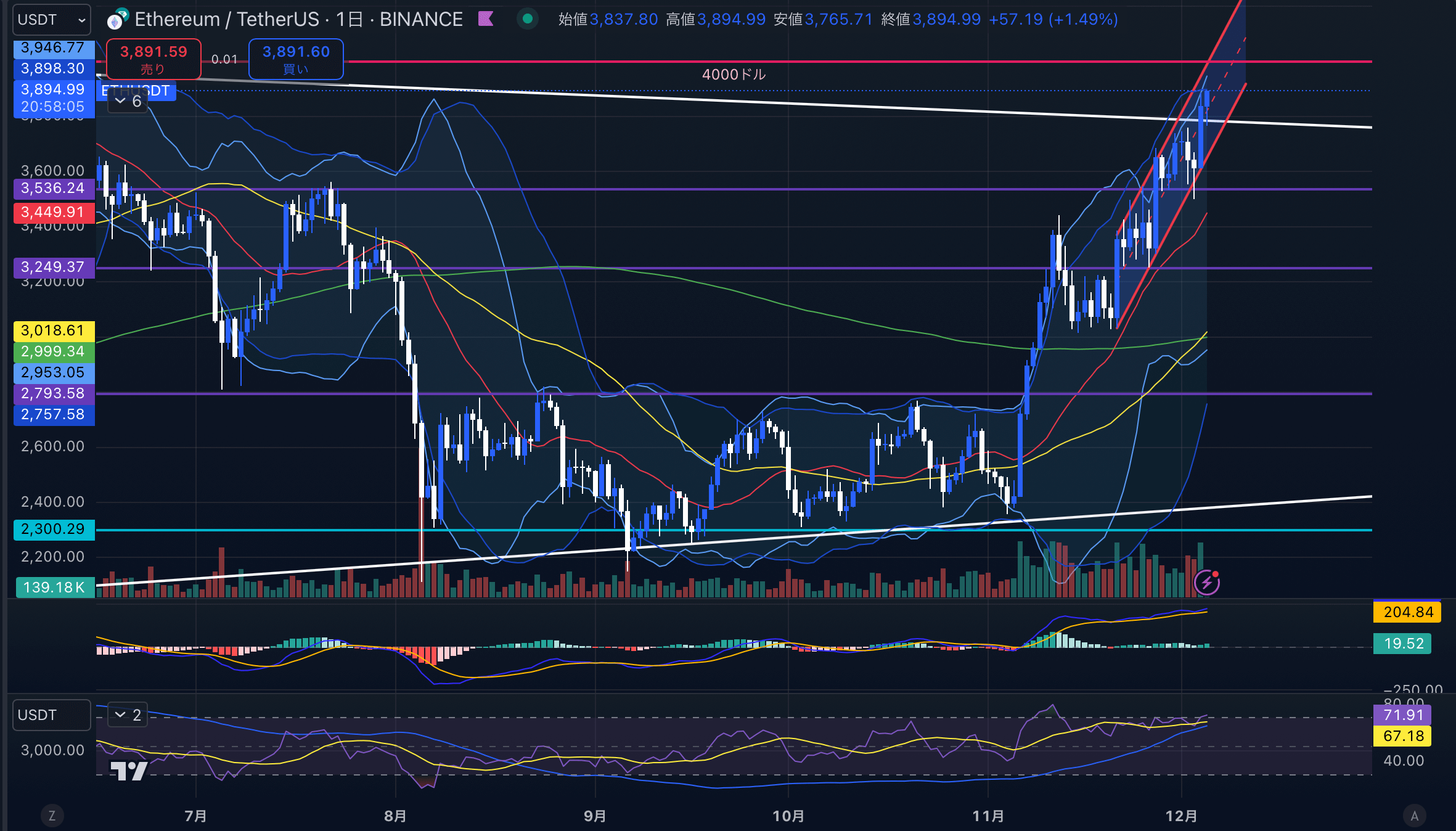Screen dimensions: 1456x831
Task: Click the 19.52 histogram value label
Action: click(x=1402, y=644)
